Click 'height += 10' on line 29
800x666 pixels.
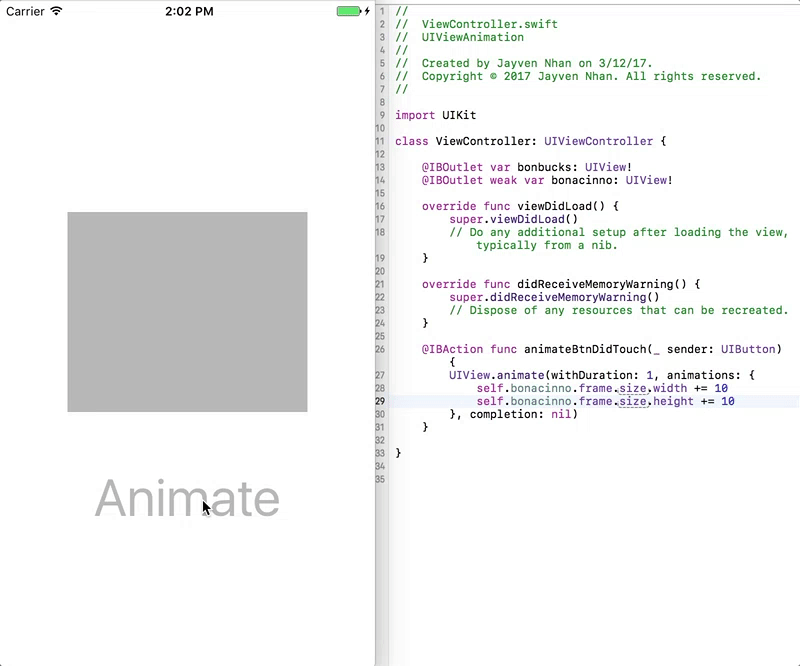[x=694, y=402]
